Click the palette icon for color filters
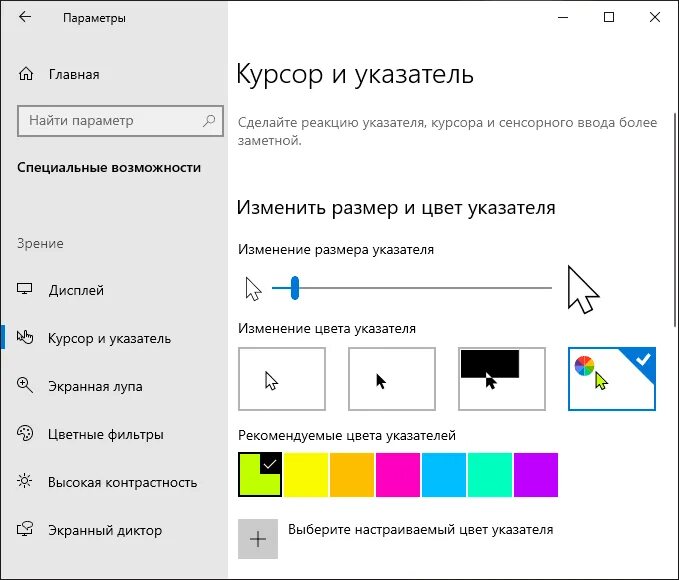 [25, 433]
